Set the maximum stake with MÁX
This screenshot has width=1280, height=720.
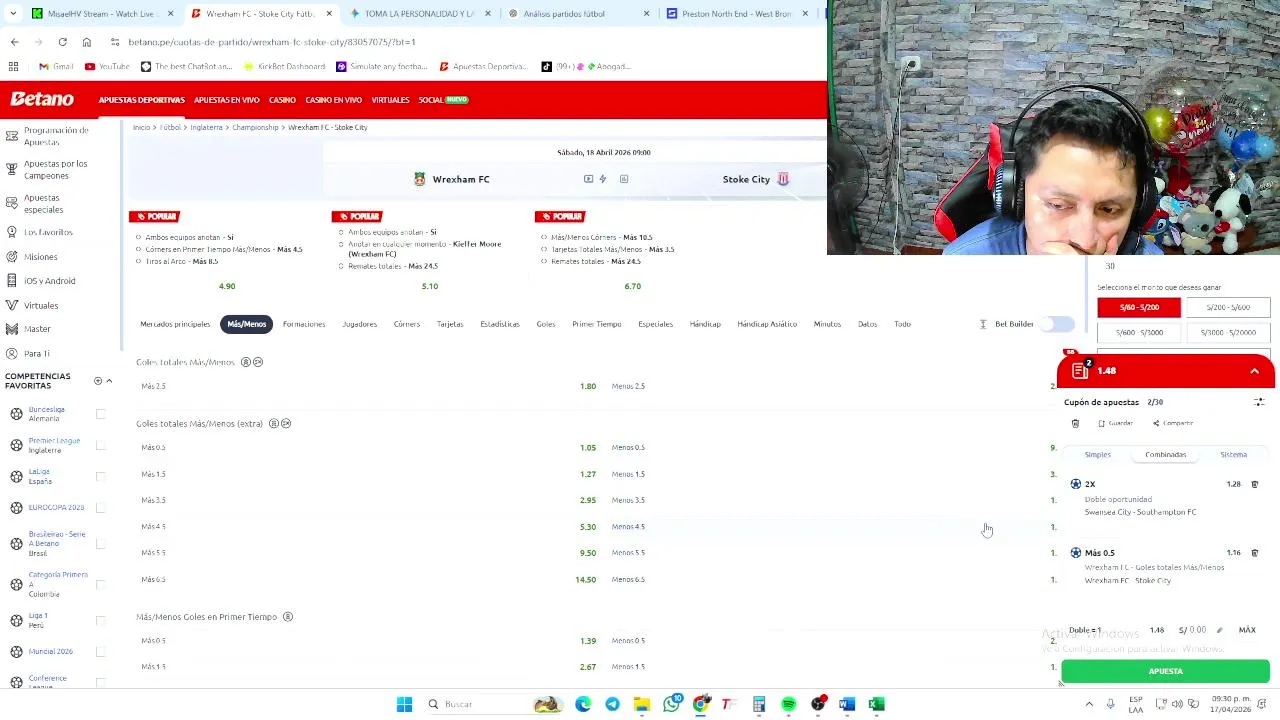1247,630
